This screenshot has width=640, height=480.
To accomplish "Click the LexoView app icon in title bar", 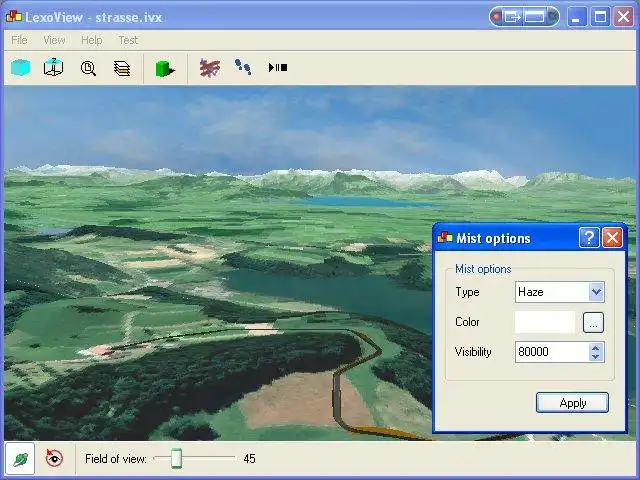I will click(13, 17).
